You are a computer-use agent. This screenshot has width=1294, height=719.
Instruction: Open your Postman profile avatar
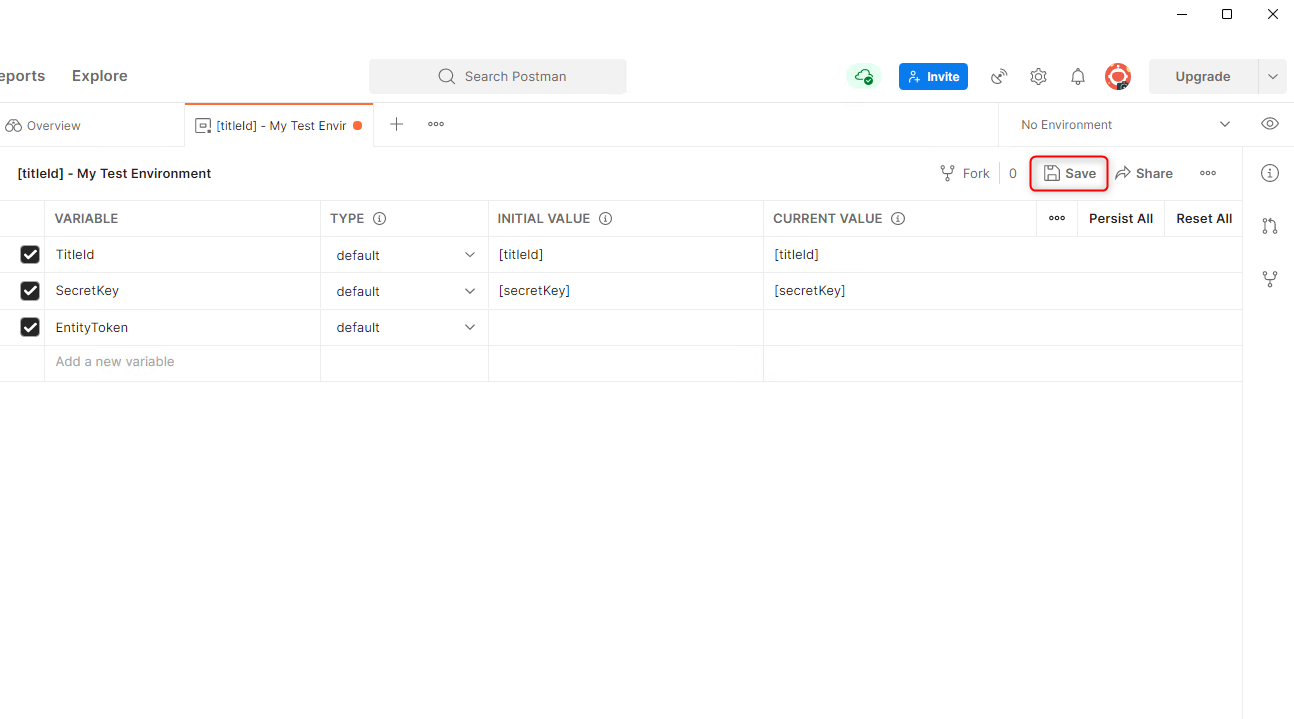1117,76
